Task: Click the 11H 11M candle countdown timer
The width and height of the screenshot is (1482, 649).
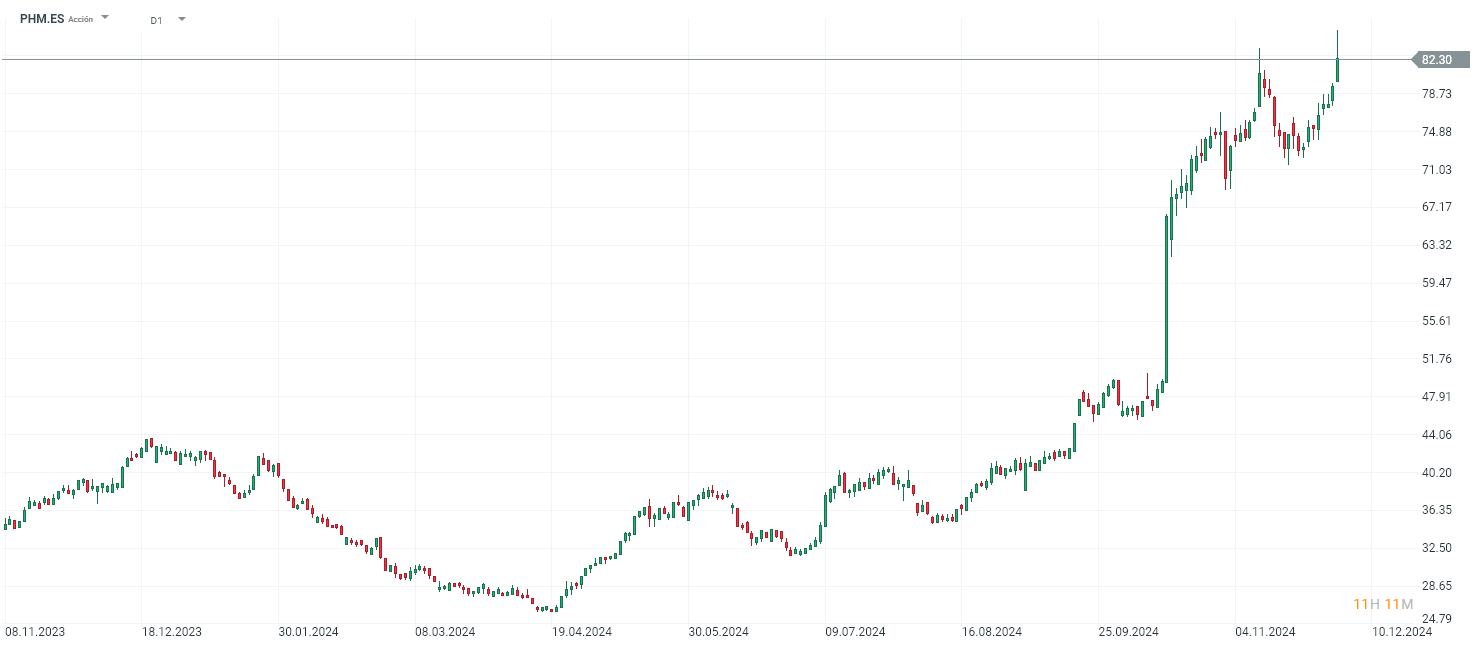Action: pyautogui.click(x=1383, y=604)
